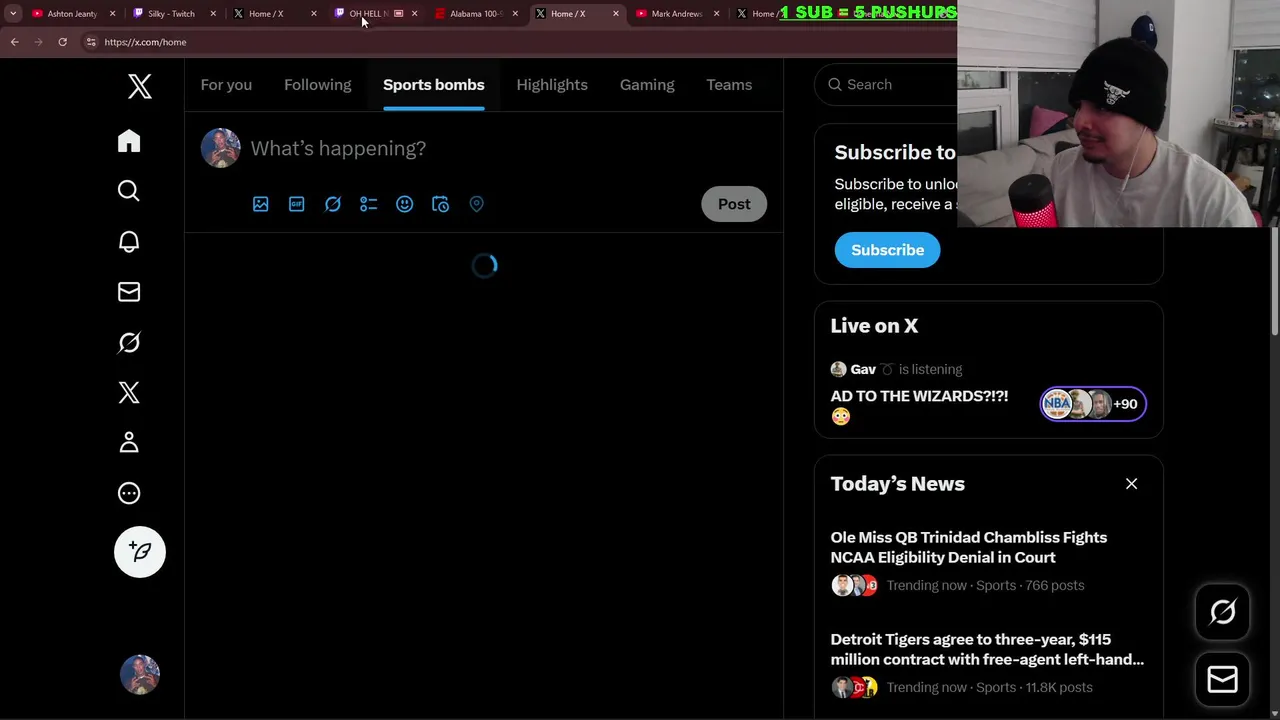The height and width of the screenshot is (720, 1280).
Task: Open account menu avatar at sidebar bottom
Action: [x=140, y=675]
